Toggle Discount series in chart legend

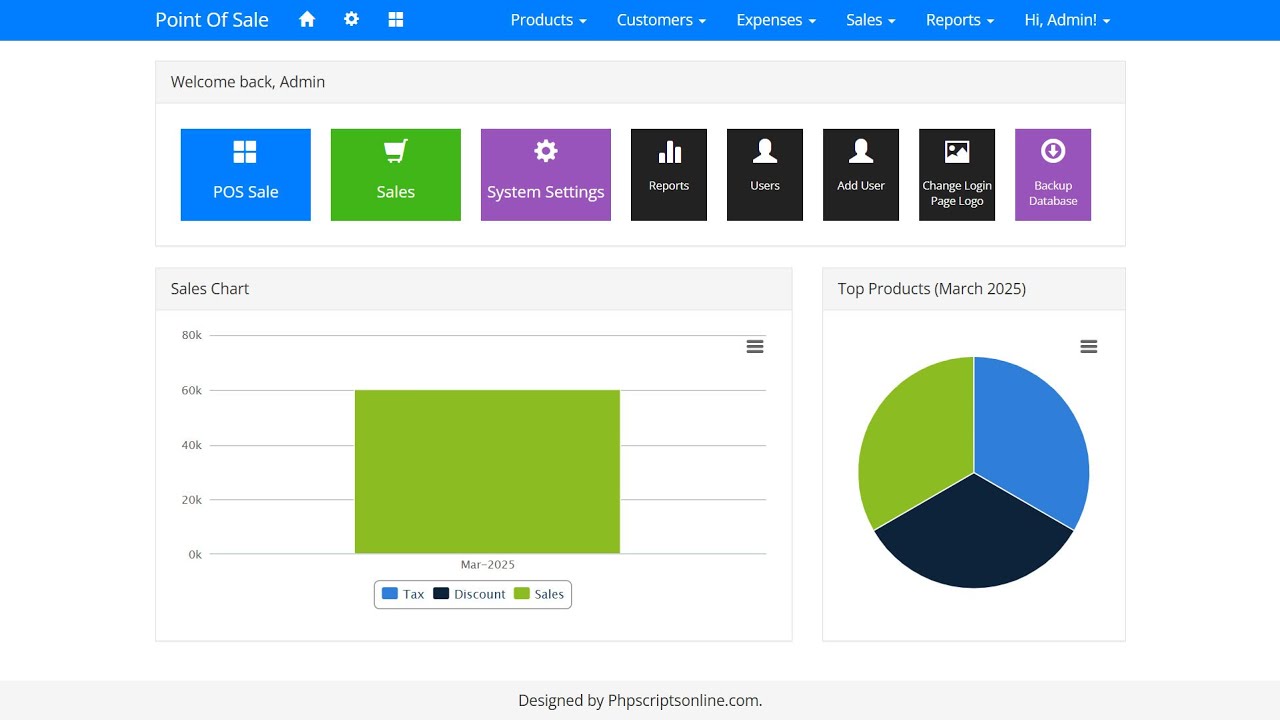[470, 594]
